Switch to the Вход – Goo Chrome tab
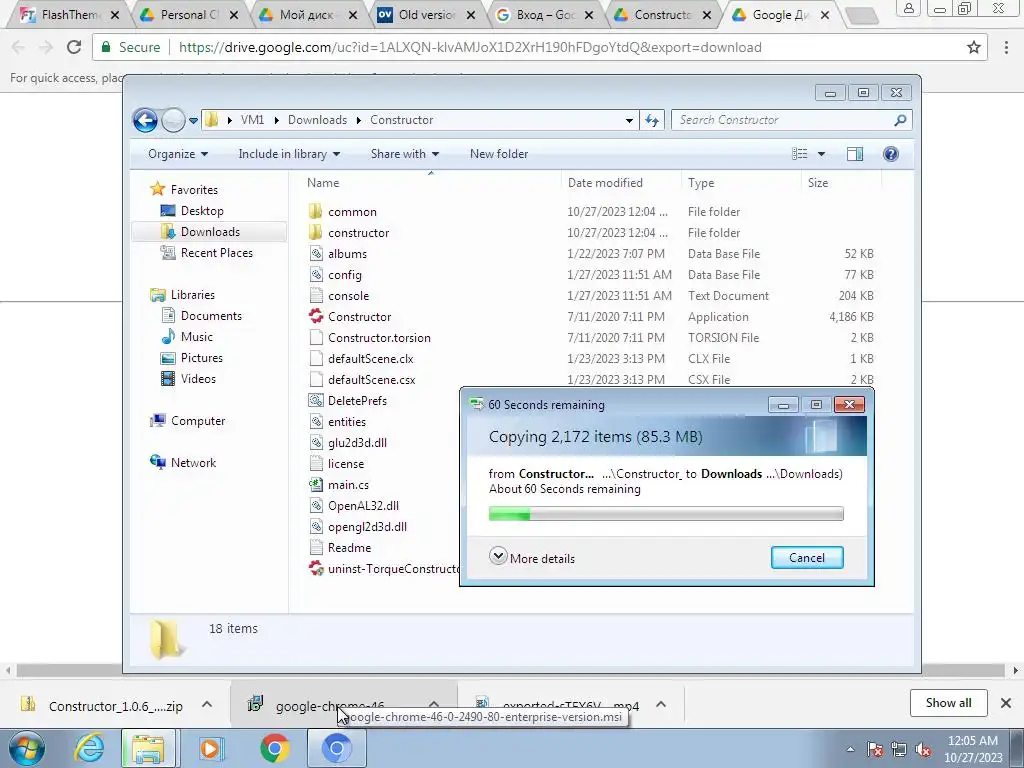The height and width of the screenshot is (768, 1024). [545, 14]
